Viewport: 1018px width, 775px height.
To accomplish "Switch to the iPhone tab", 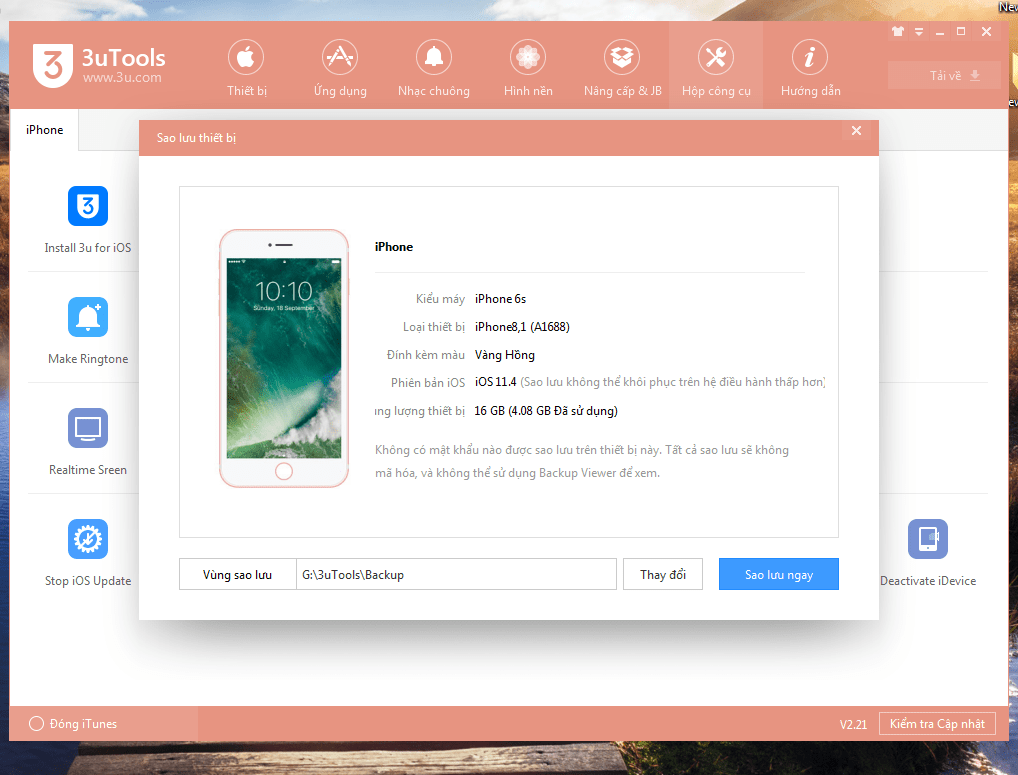I will click(44, 130).
